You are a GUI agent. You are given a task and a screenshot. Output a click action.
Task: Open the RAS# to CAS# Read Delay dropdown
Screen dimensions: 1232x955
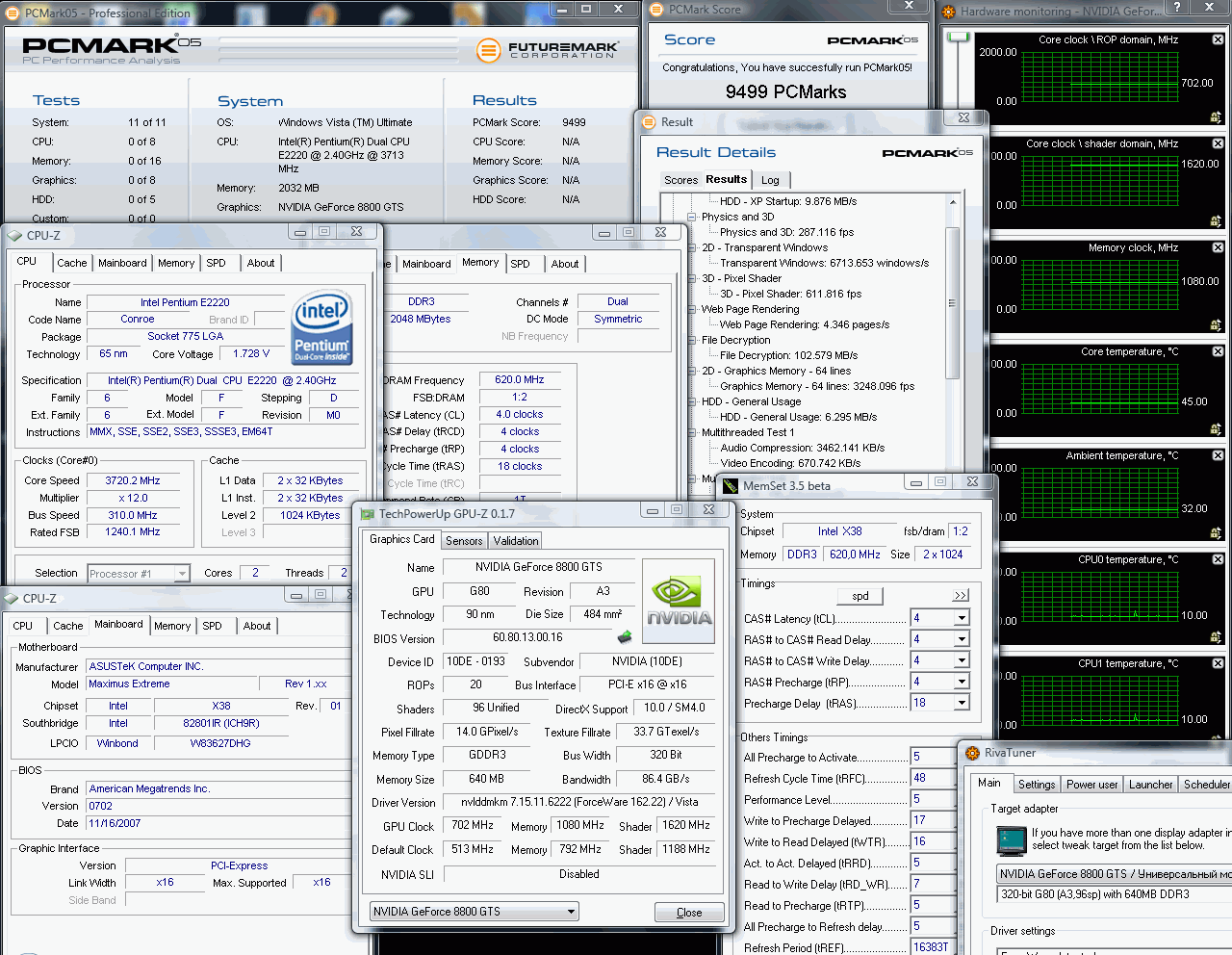(x=961, y=639)
